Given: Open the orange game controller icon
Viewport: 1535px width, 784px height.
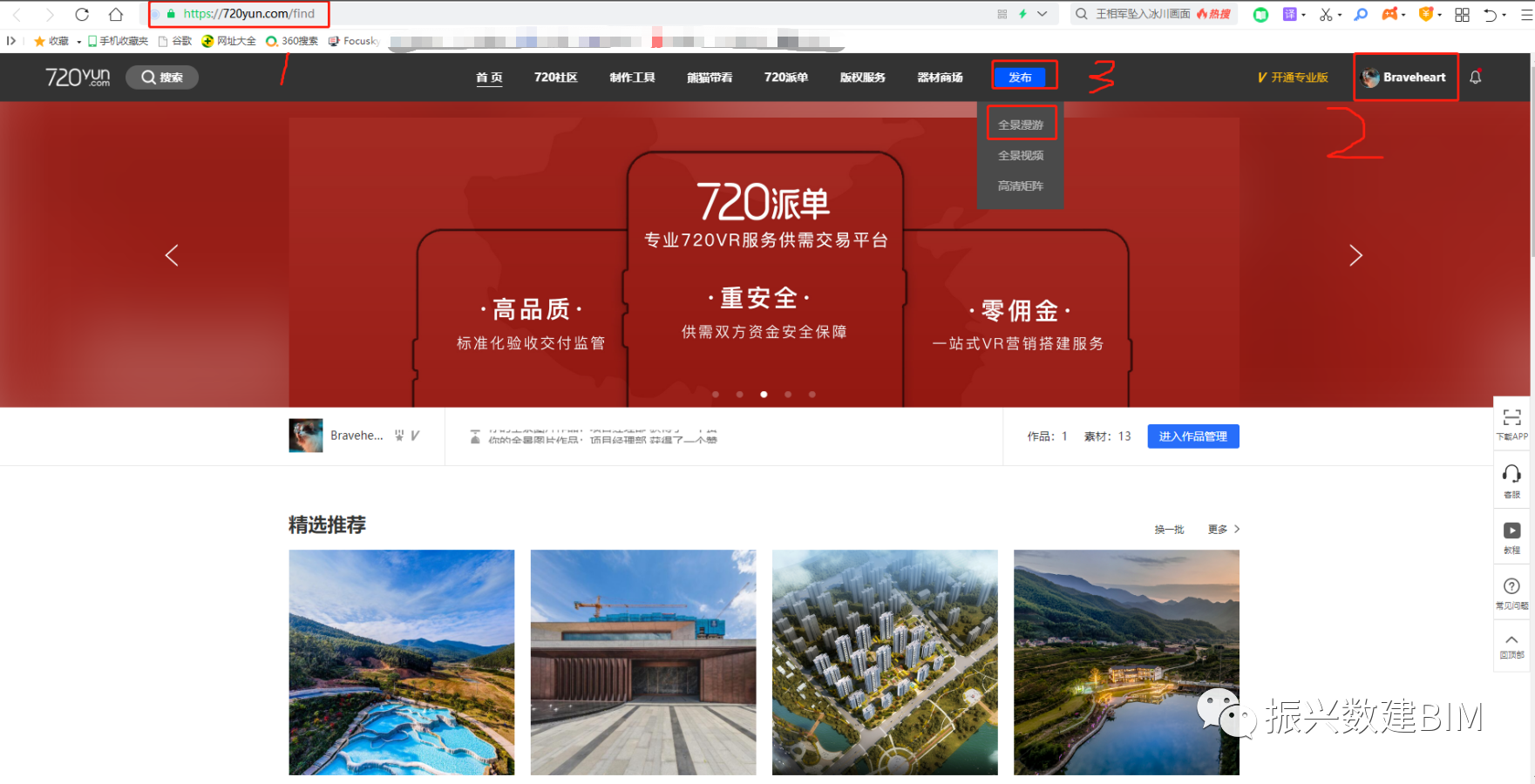Looking at the screenshot, I should (x=1389, y=14).
